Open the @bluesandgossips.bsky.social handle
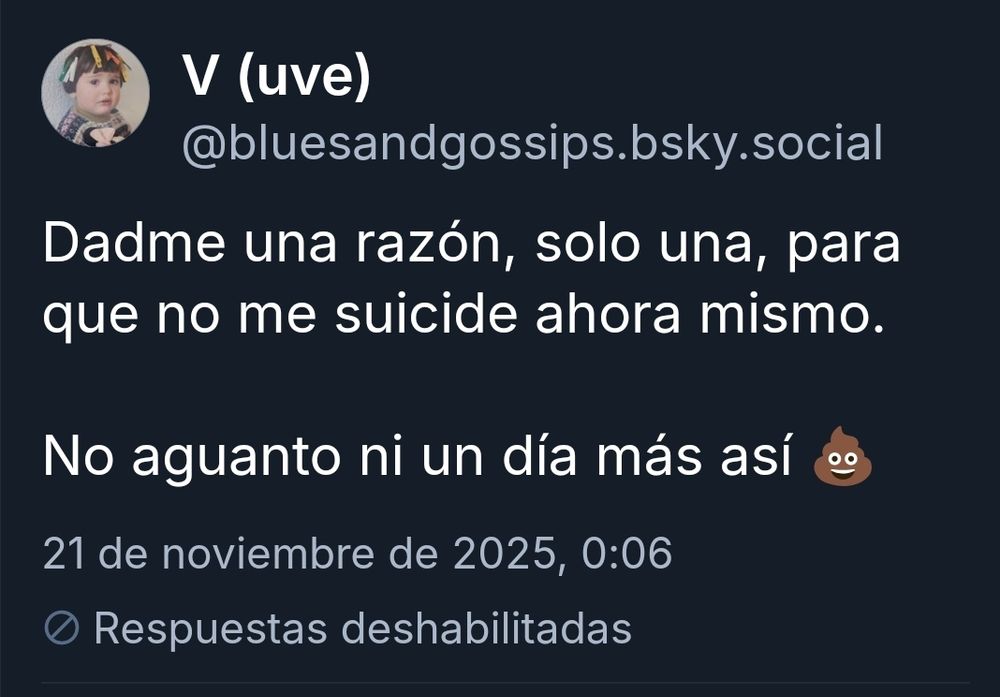 coord(533,144)
